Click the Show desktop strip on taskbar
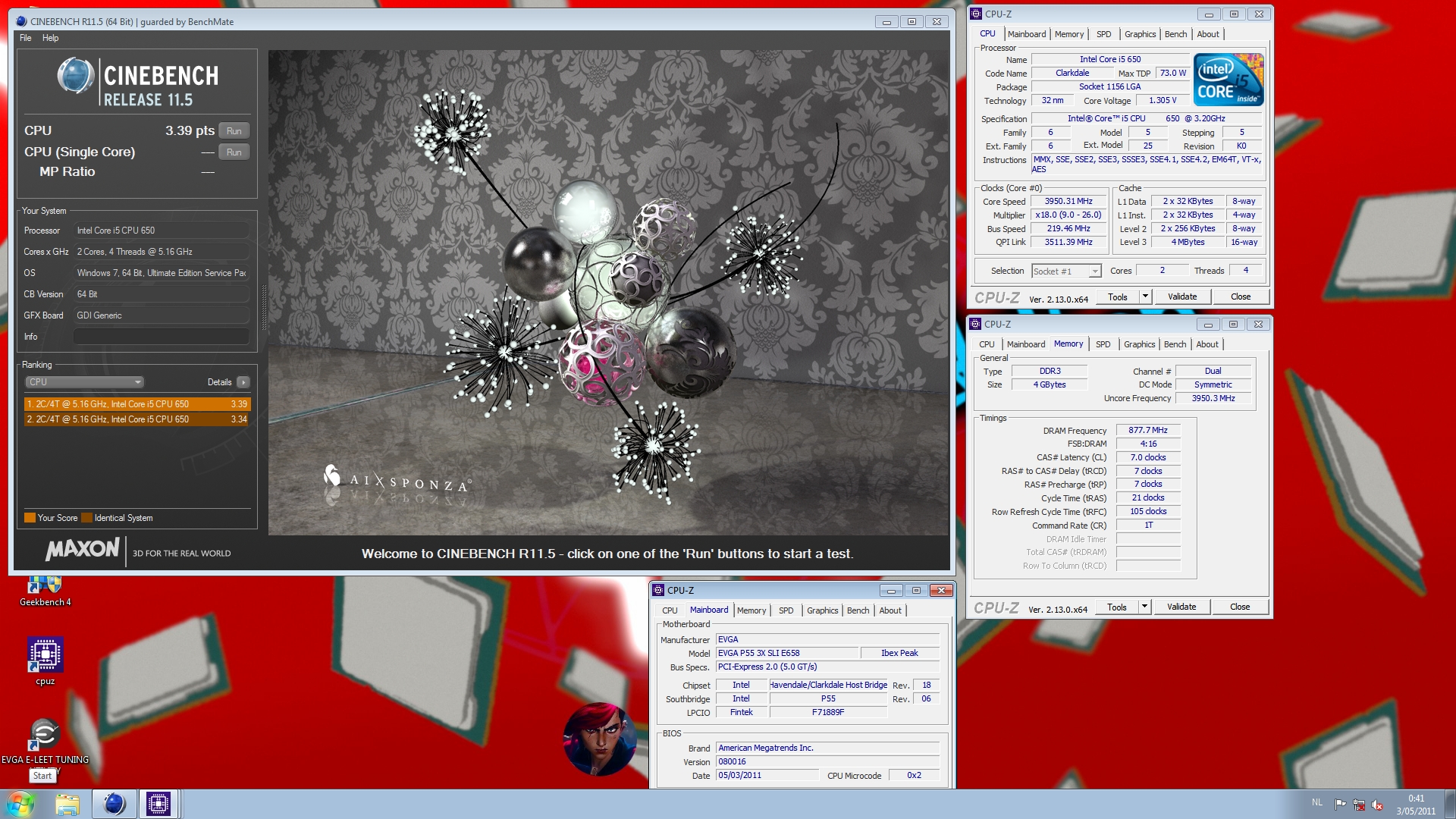The height and width of the screenshot is (819, 1456). click(1450, 805)
